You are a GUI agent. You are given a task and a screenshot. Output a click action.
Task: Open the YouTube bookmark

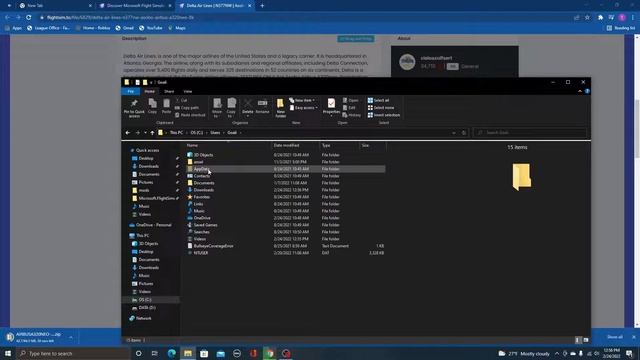151,28
